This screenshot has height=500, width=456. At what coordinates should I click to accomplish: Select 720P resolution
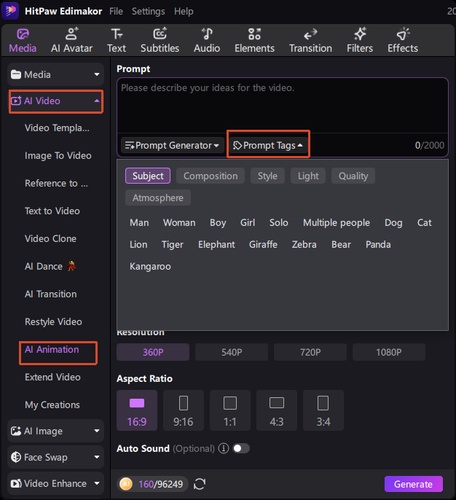click(x=310, y=352)
